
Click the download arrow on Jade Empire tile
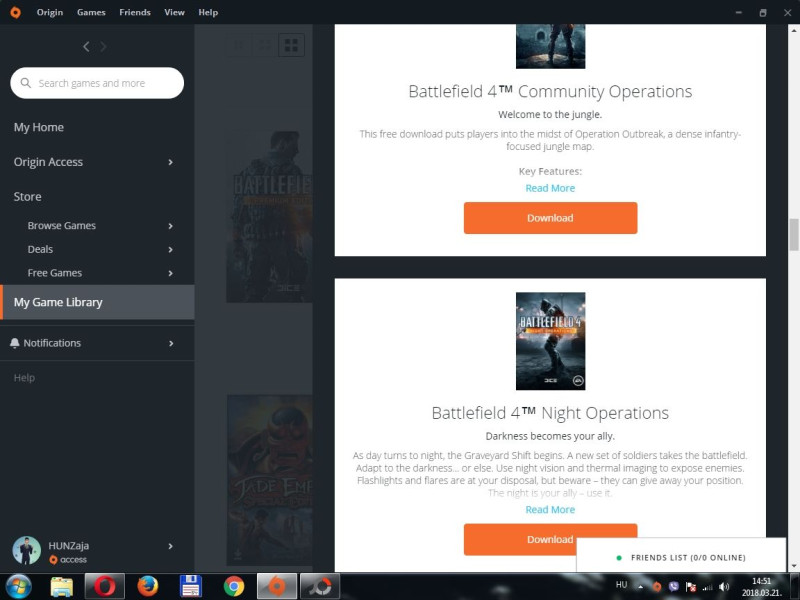coord(237,554)
